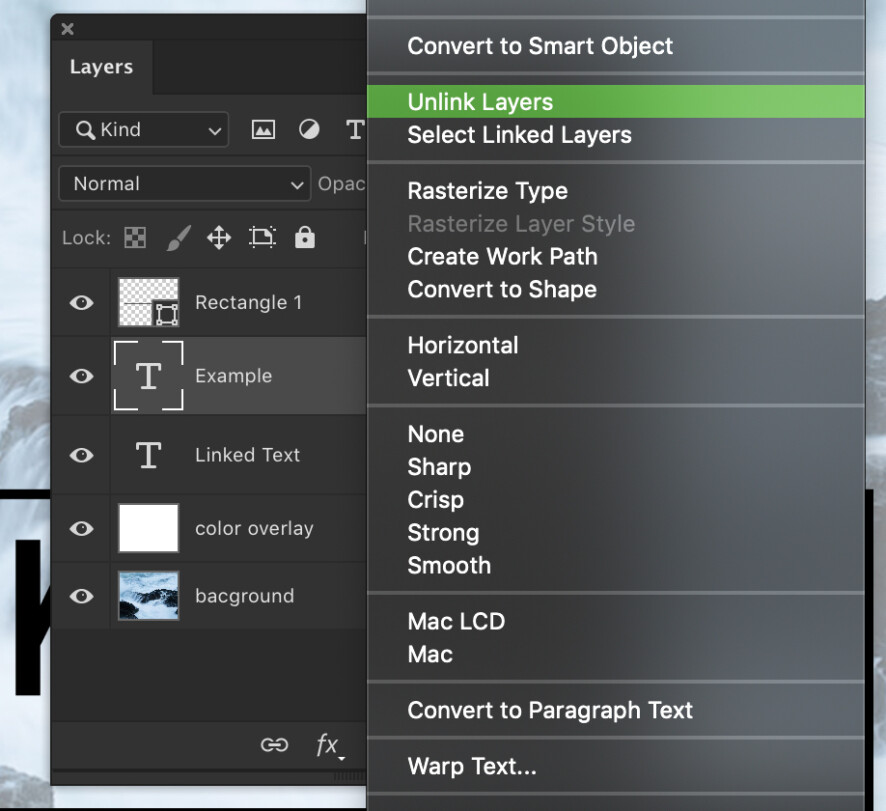
Task: Open the layer styles fx icon
Action: tap(328, 745)
